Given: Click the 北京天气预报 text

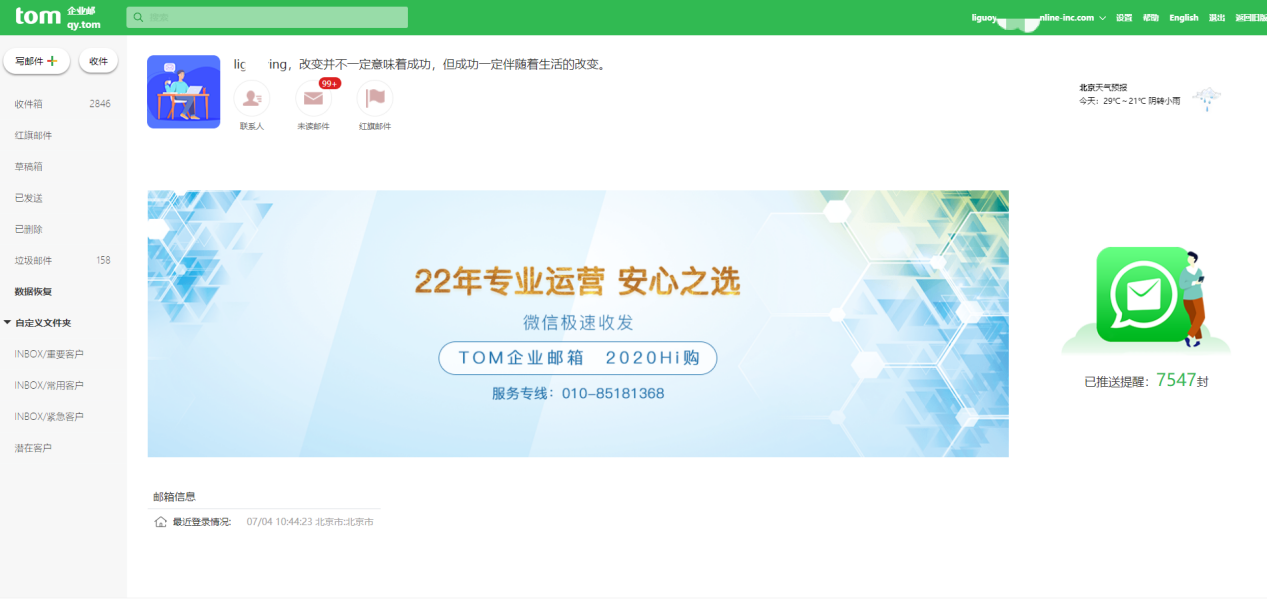Looking at the screenshot, I should [1103, 88].
